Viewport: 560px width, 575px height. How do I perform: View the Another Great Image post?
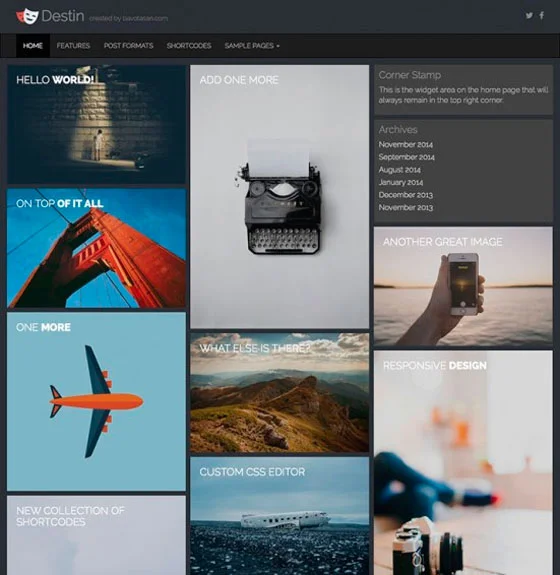(x=463, y=286)
